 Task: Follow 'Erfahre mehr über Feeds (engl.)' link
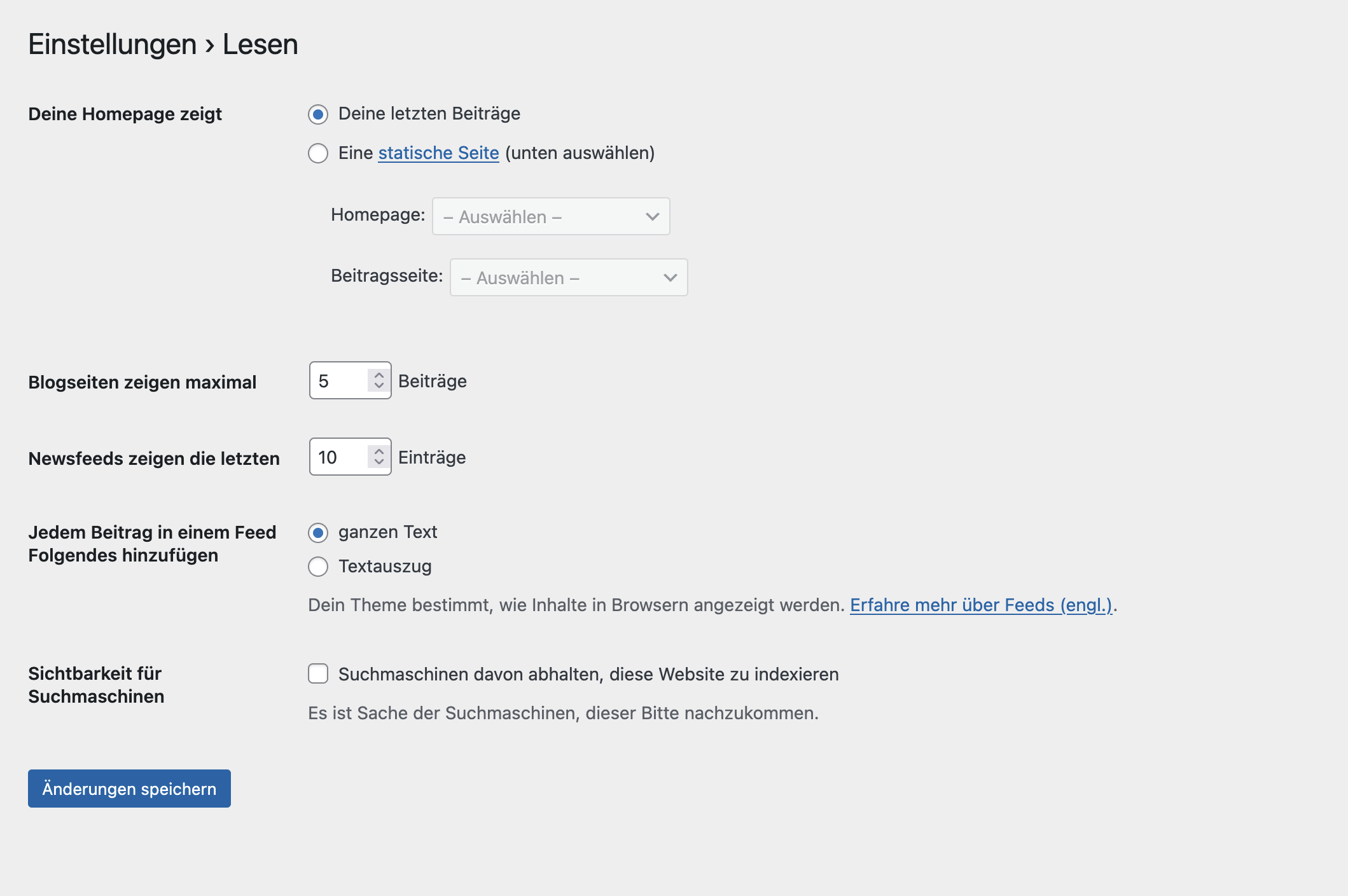(980, 605)
